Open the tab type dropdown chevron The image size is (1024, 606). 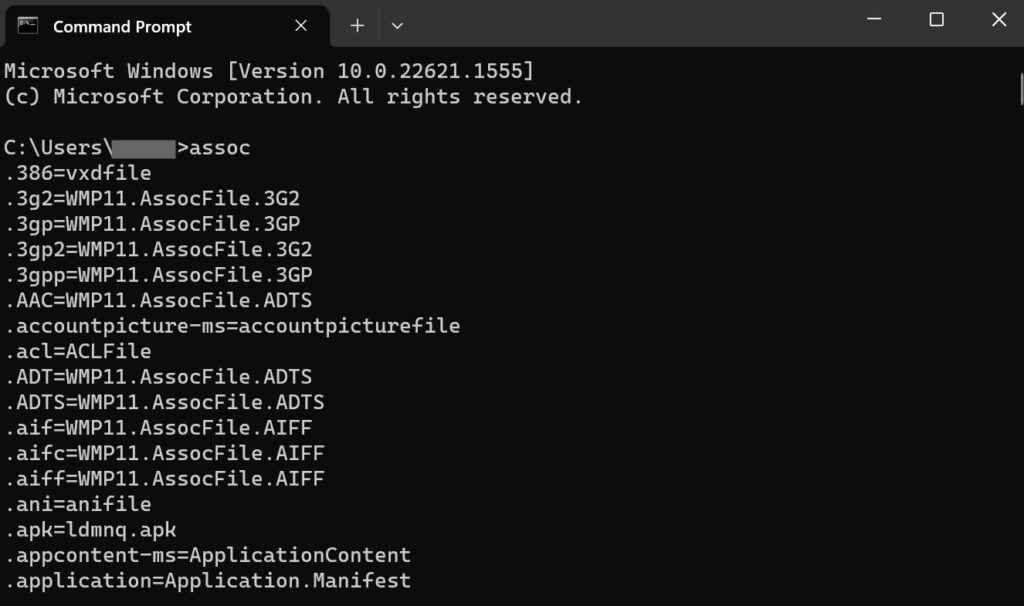point(397,25)
